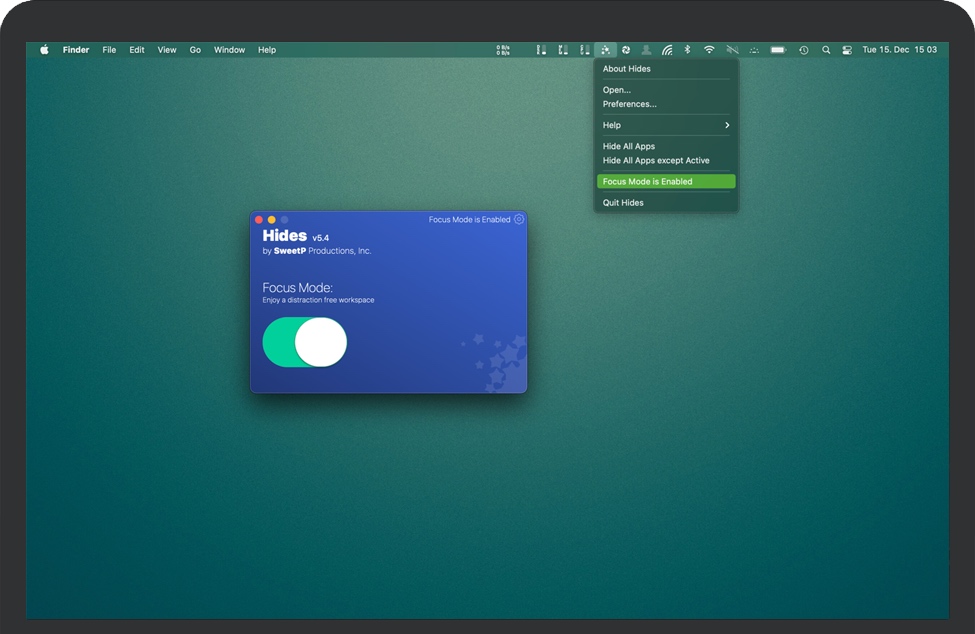
Task: Toggle the Focus Mode switch off
Action: 305,342
